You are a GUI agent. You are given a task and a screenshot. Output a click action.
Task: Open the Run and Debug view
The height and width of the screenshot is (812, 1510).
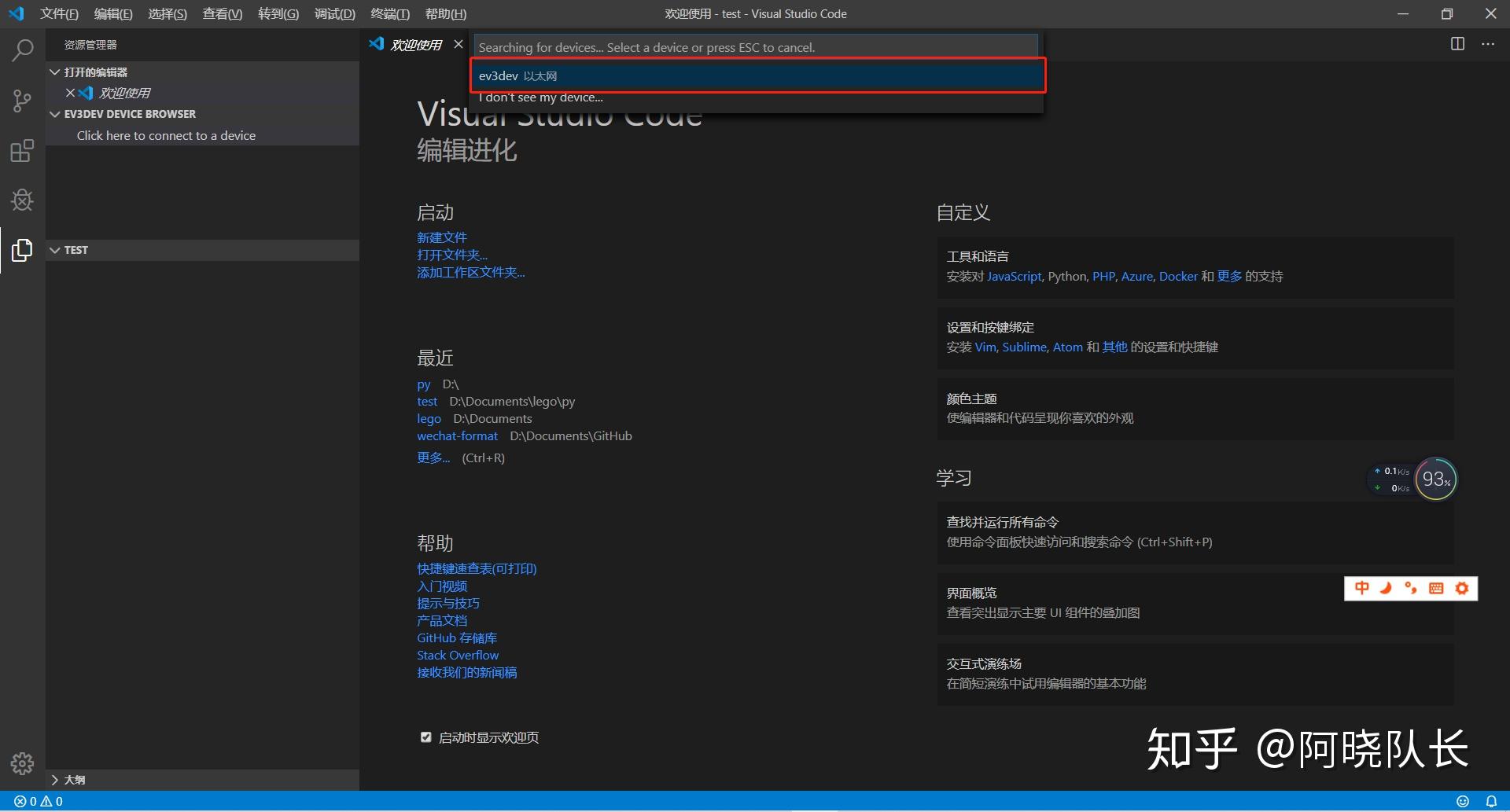21,200
